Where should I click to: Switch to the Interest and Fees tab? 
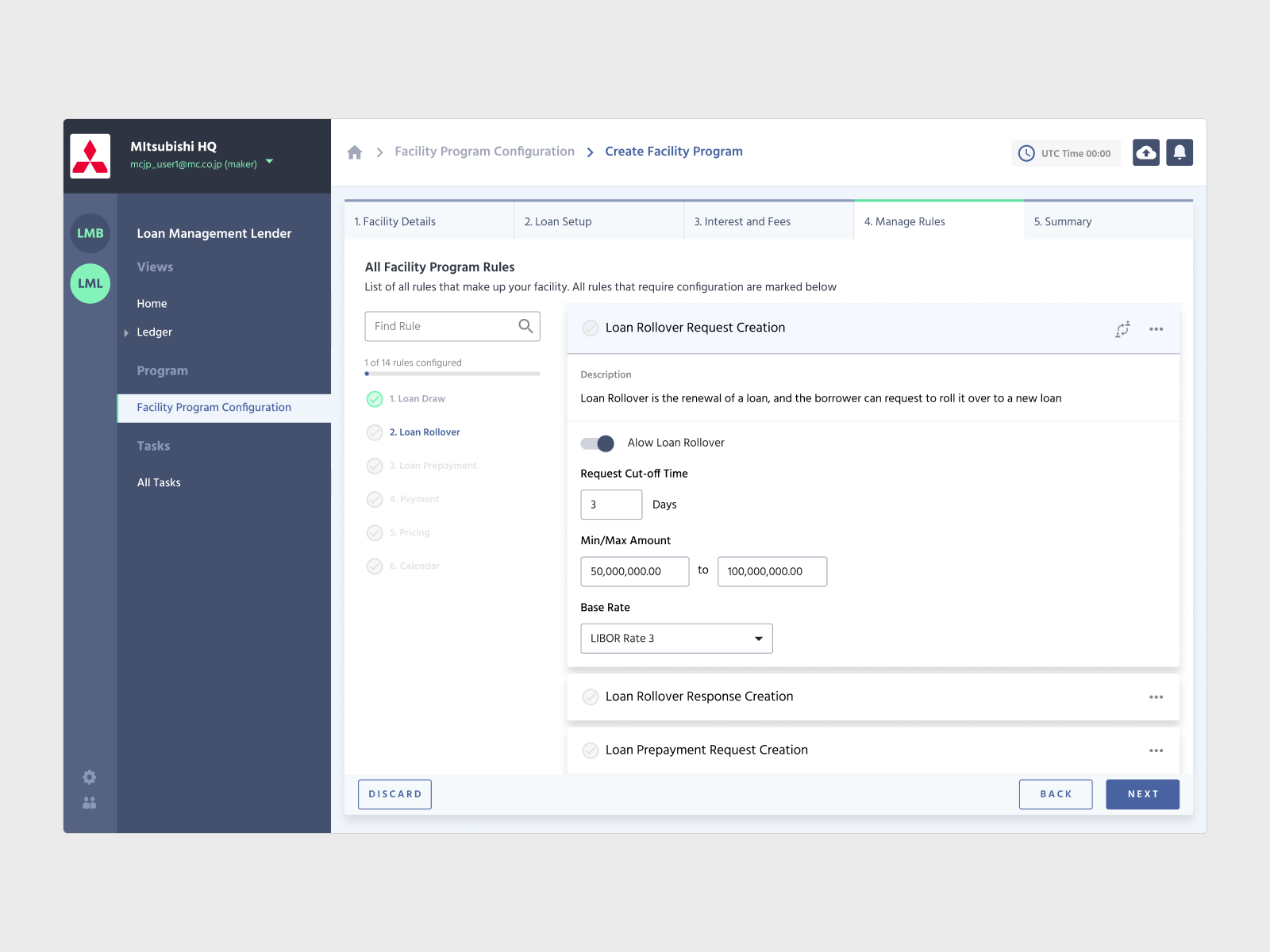(x=741, y=221)
